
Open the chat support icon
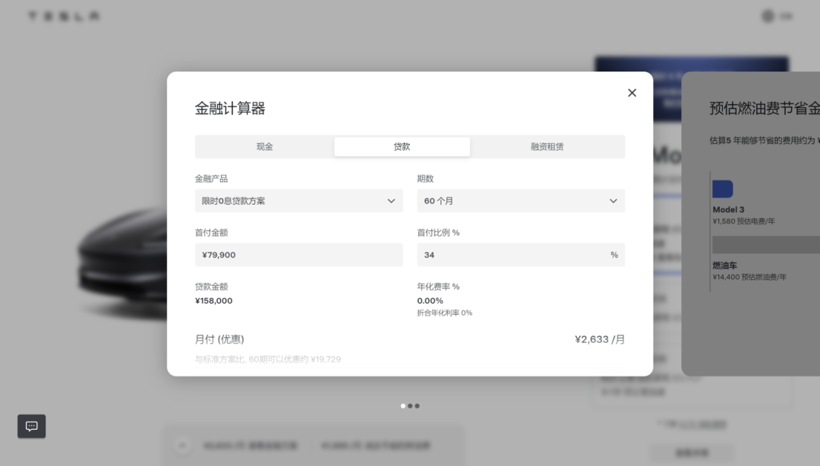pos(31,426)
